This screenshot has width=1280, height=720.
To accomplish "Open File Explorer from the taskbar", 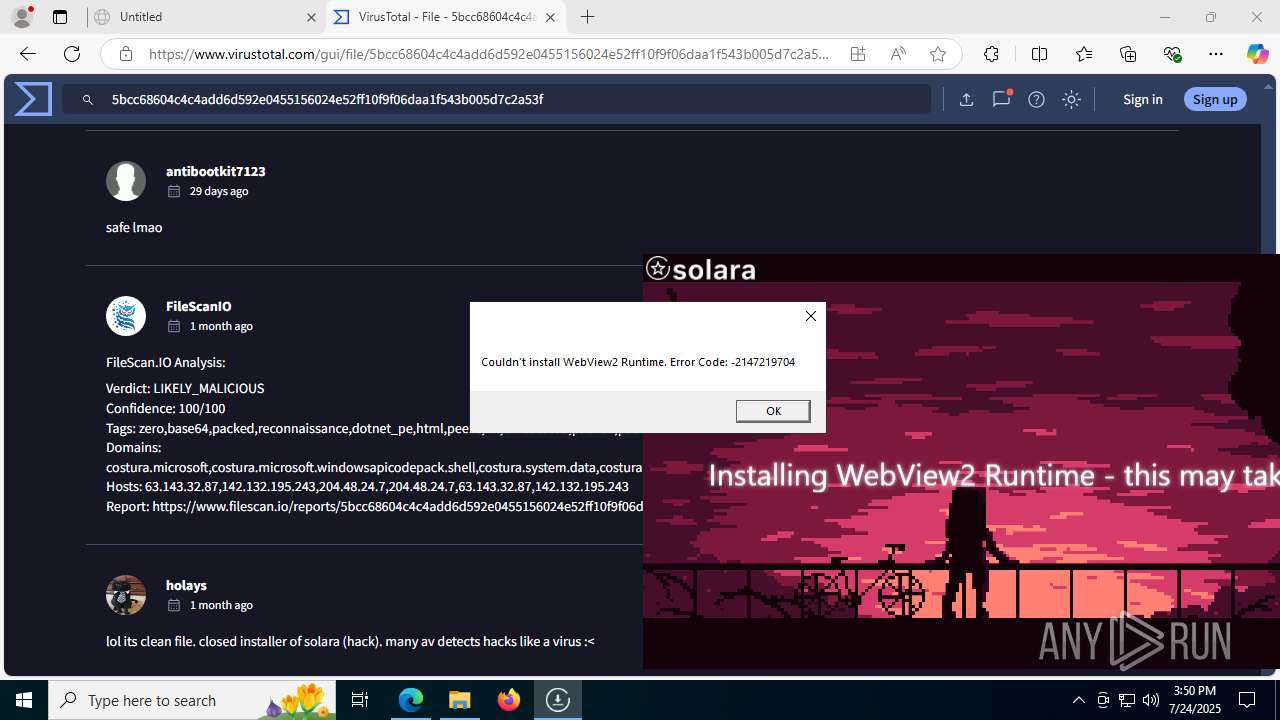I will coord(460,700).
